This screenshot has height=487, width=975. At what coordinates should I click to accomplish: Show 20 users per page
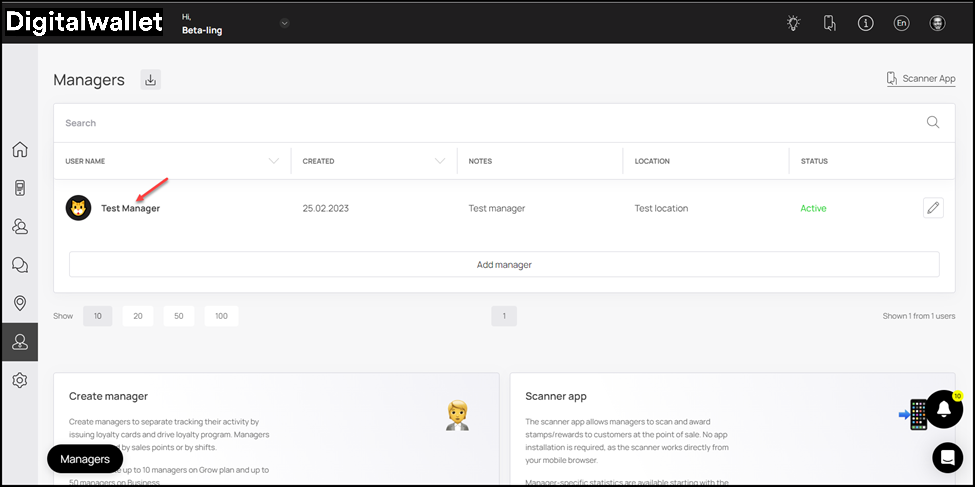point(138,316)
